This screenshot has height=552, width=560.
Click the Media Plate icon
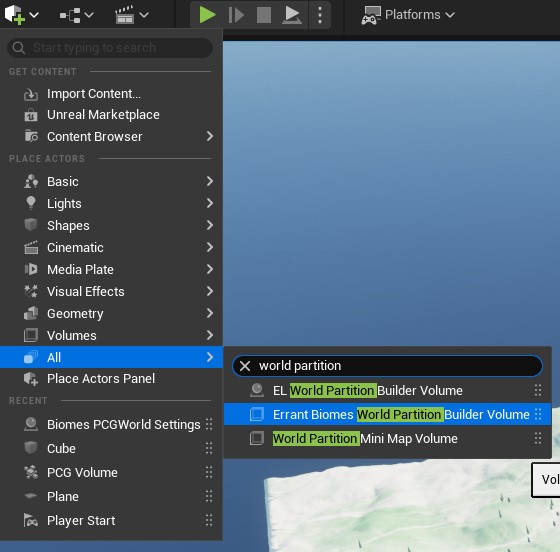pyautogui.click(x=31, y=269)
